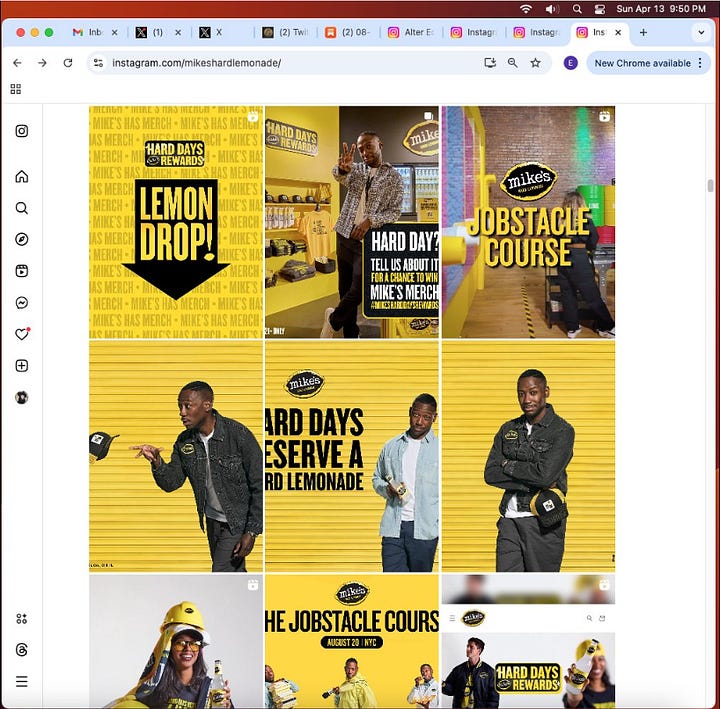Viewport: 720px width, 709px height.
Task: Open your profile avatar in the sidebar
Action: [x=22, y=397]
